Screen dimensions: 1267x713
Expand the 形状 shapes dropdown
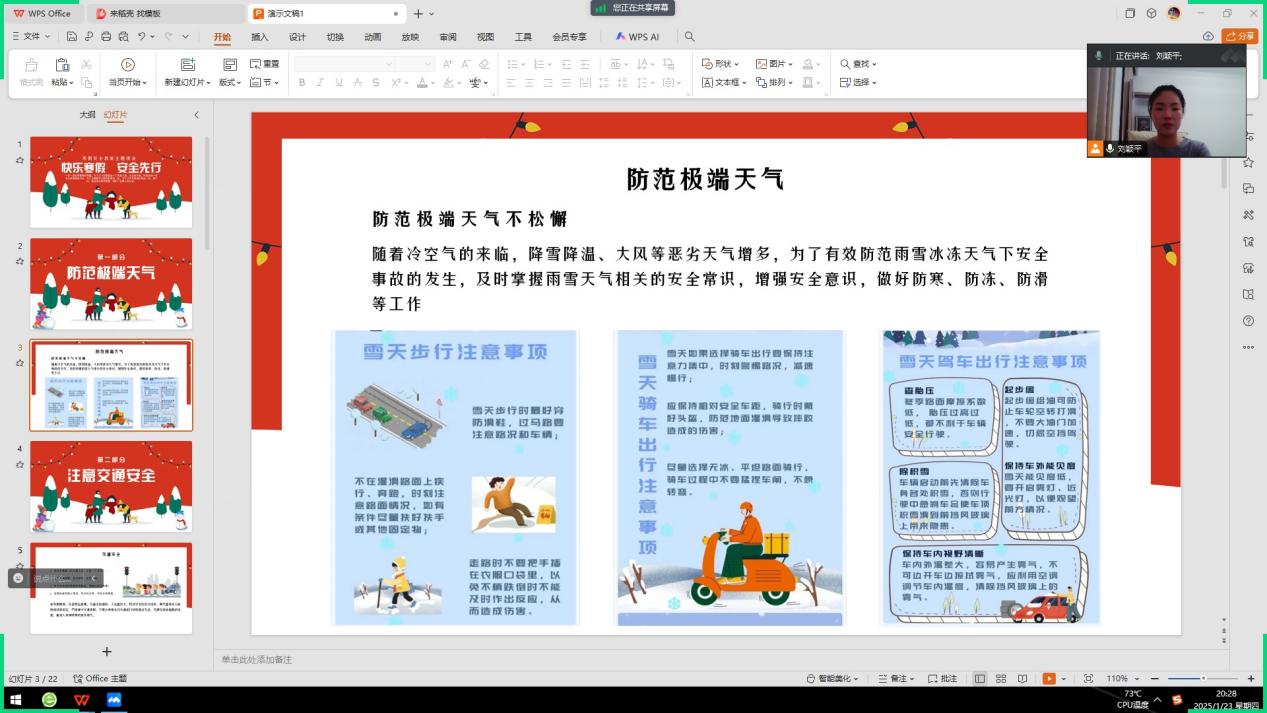pyautogui.click(x=720, y=64)
